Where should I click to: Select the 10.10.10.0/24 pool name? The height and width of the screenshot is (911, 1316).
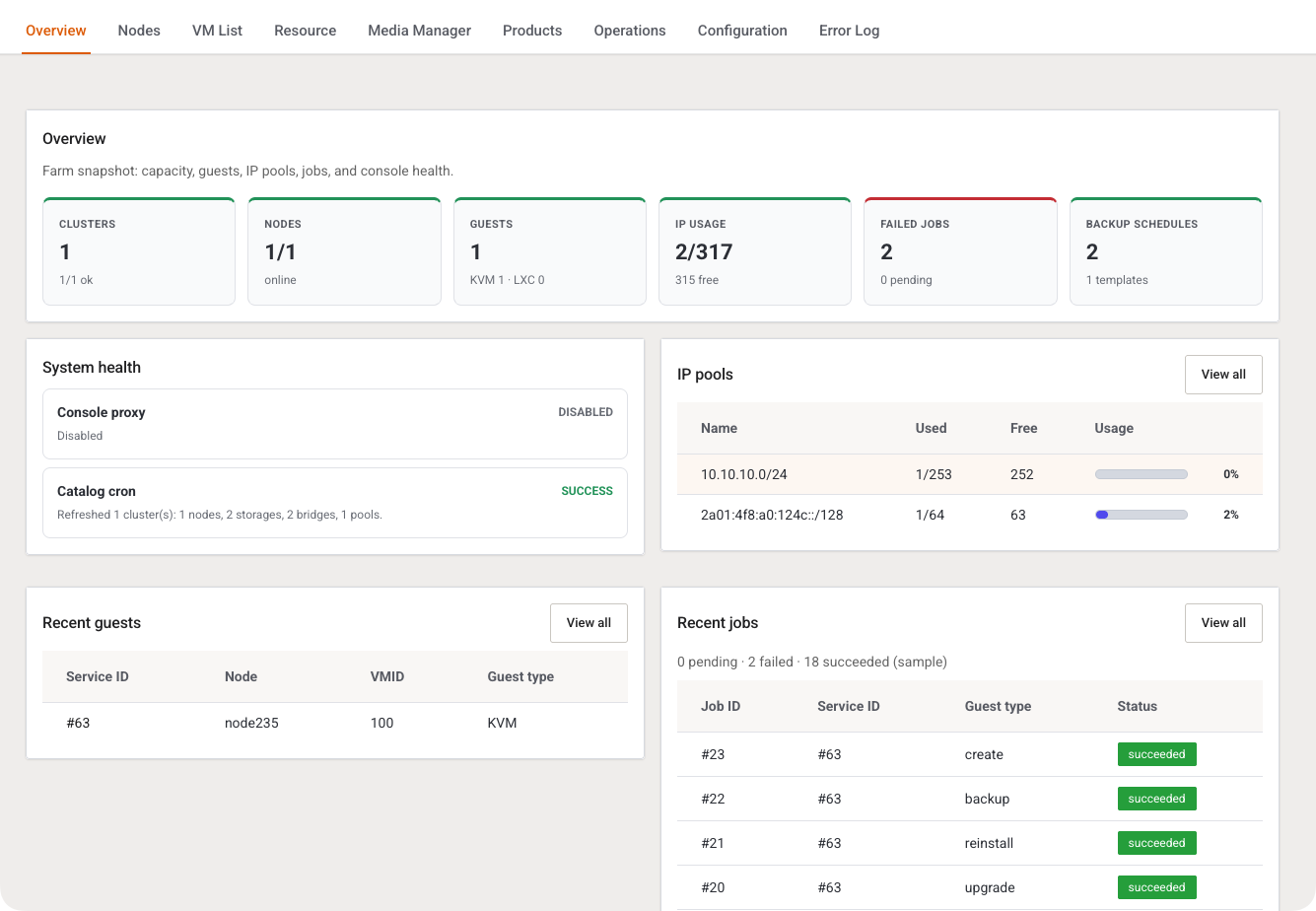click(x=744, y=474)
